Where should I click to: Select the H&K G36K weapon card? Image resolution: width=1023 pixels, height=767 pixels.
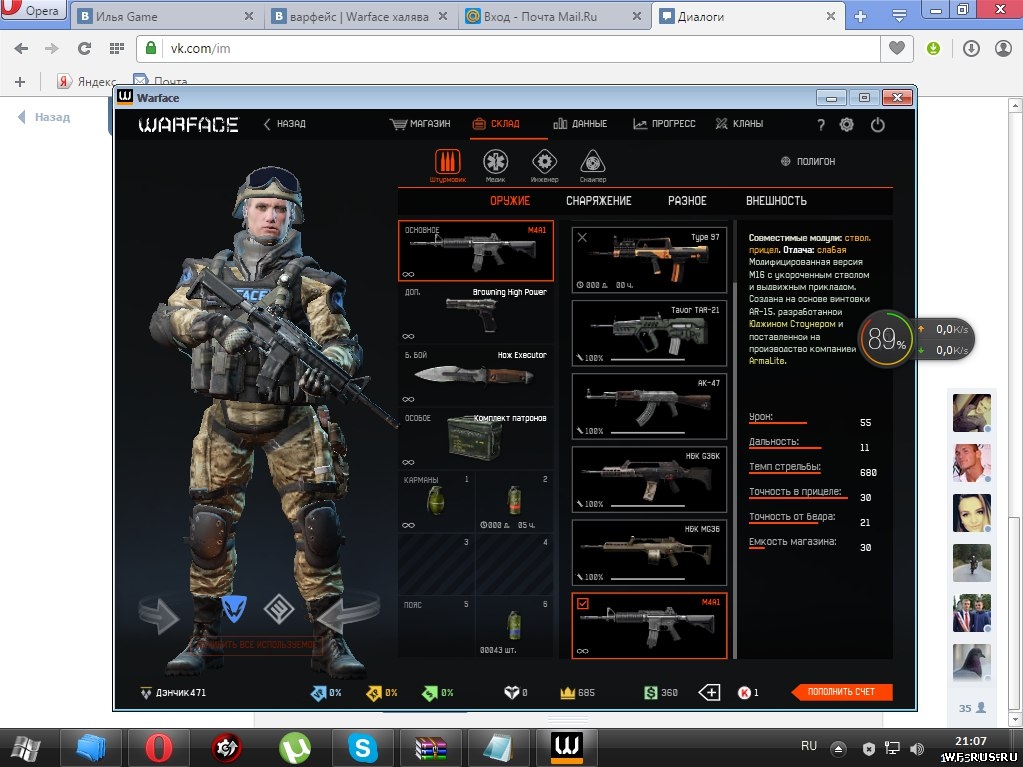click(649, 479)
